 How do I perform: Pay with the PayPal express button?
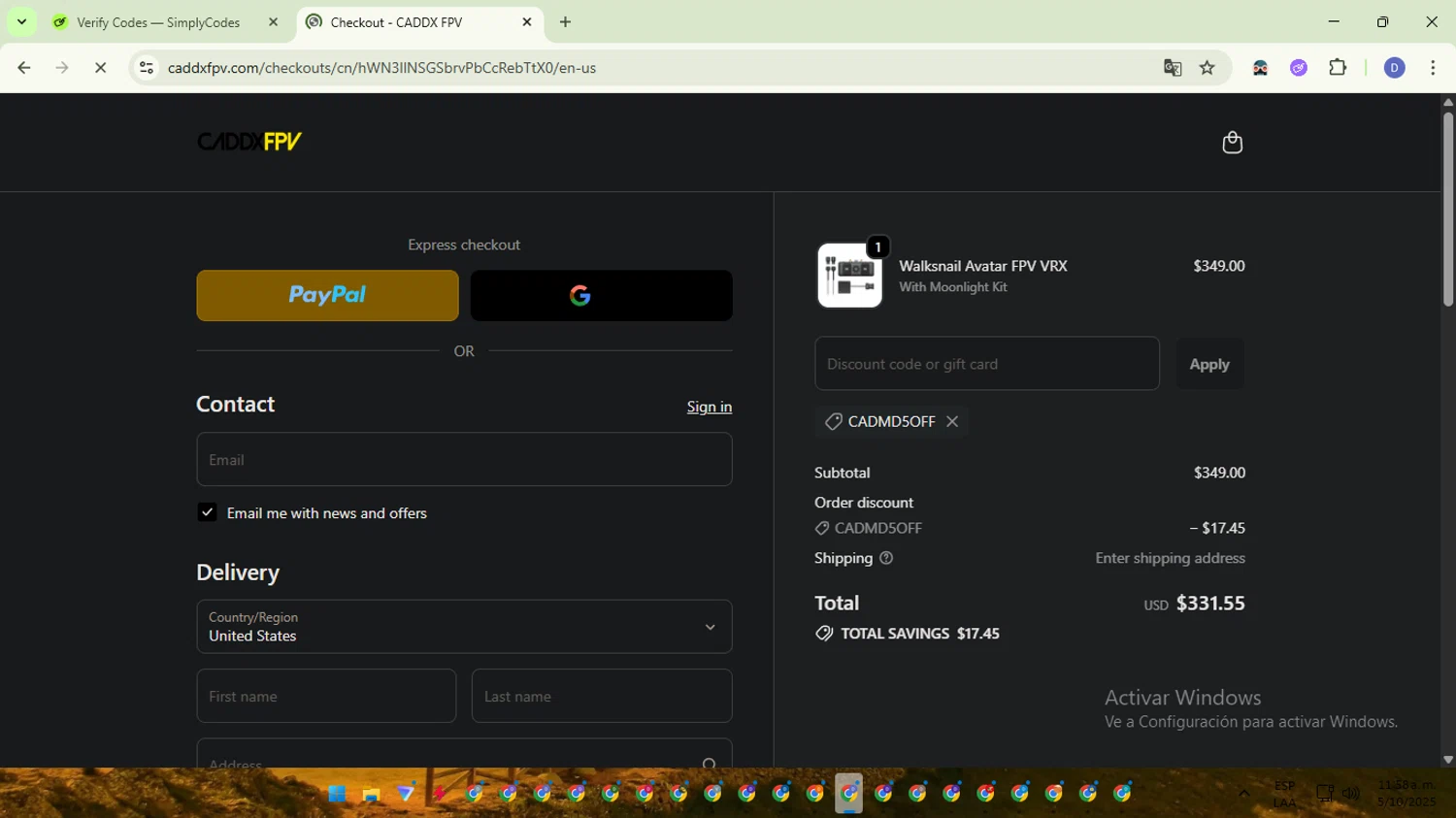click(327, 296)
